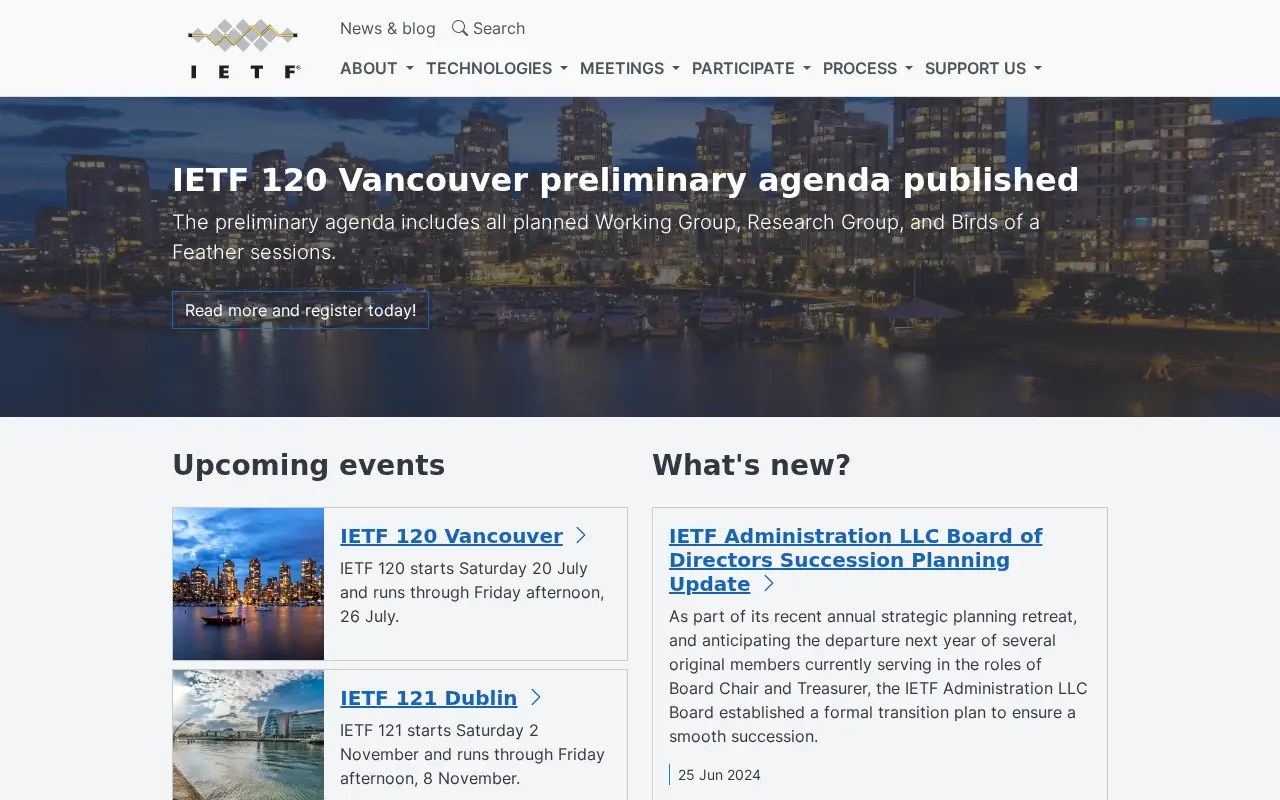Go to News & blog
Viewport: 1280px width, 800px height.
click(388, 28)
